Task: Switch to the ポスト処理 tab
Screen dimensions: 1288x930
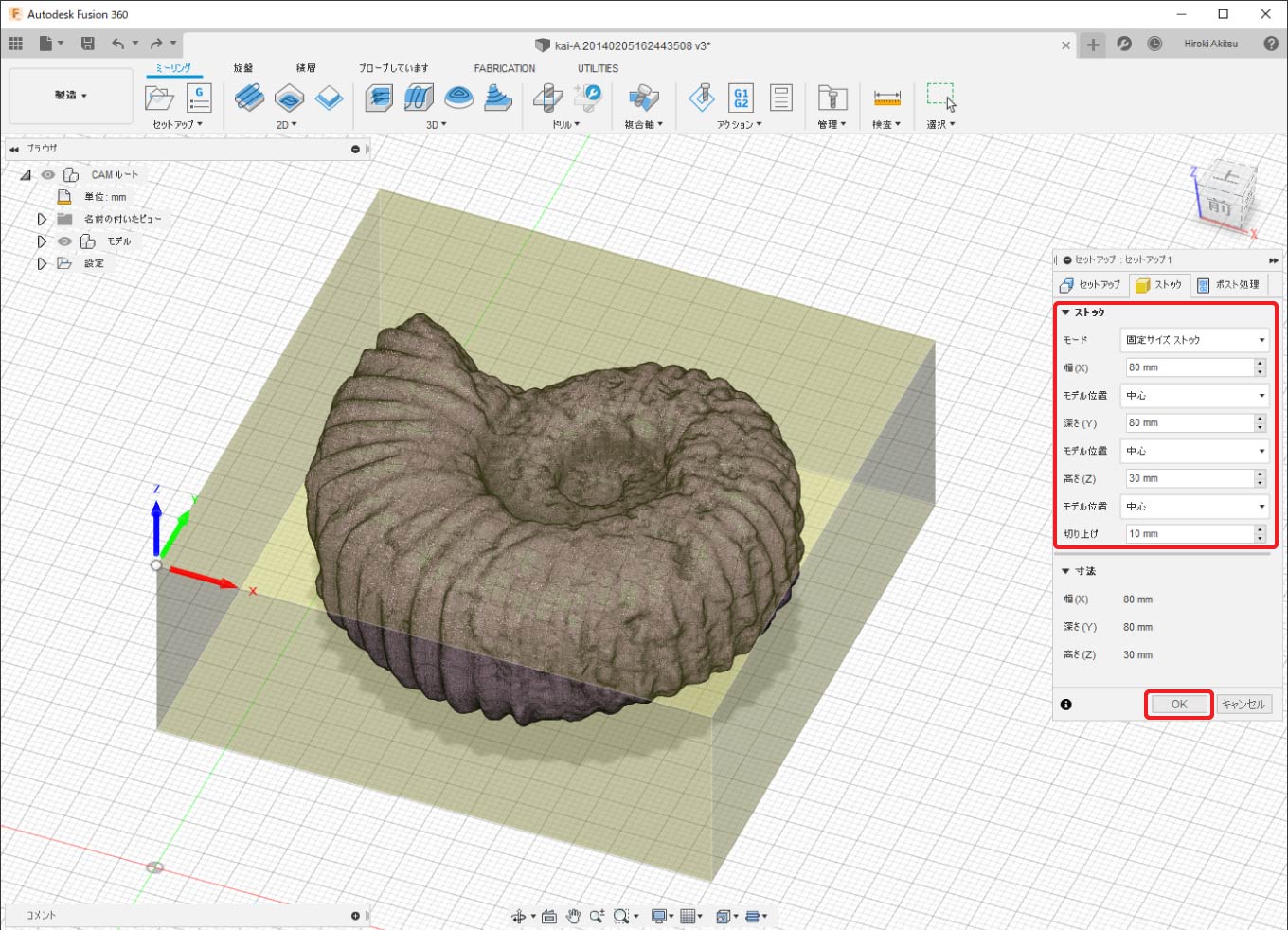Action: (x=1229, y=285)
